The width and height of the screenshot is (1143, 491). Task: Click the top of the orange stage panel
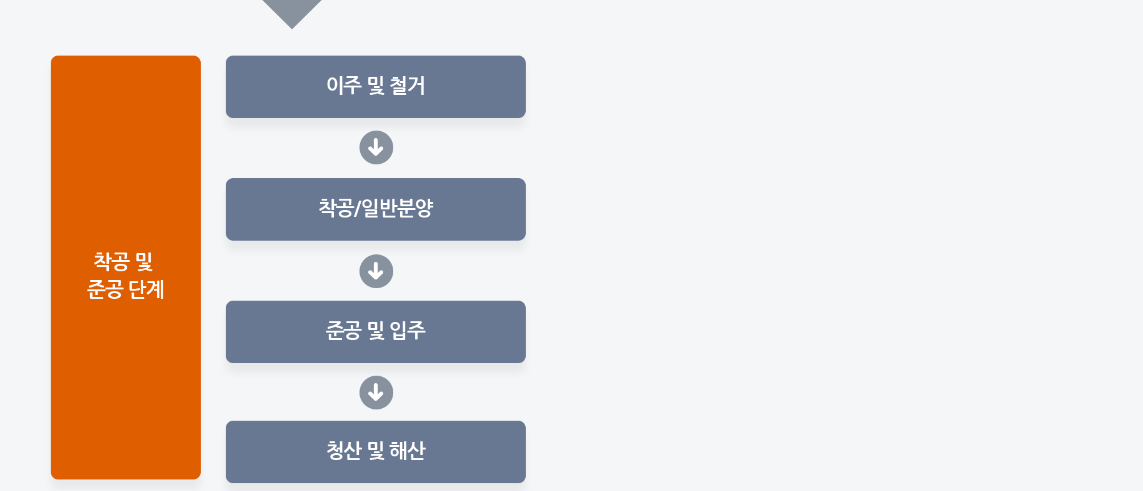pos(125,58)
